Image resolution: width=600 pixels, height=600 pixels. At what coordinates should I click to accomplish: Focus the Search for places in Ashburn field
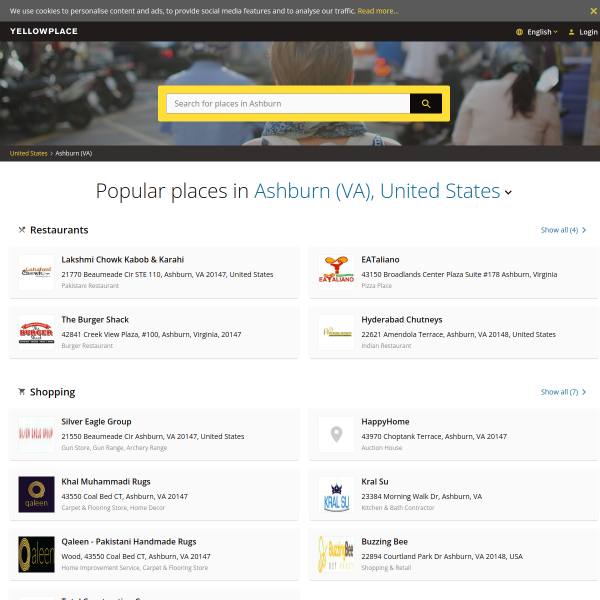288,104
